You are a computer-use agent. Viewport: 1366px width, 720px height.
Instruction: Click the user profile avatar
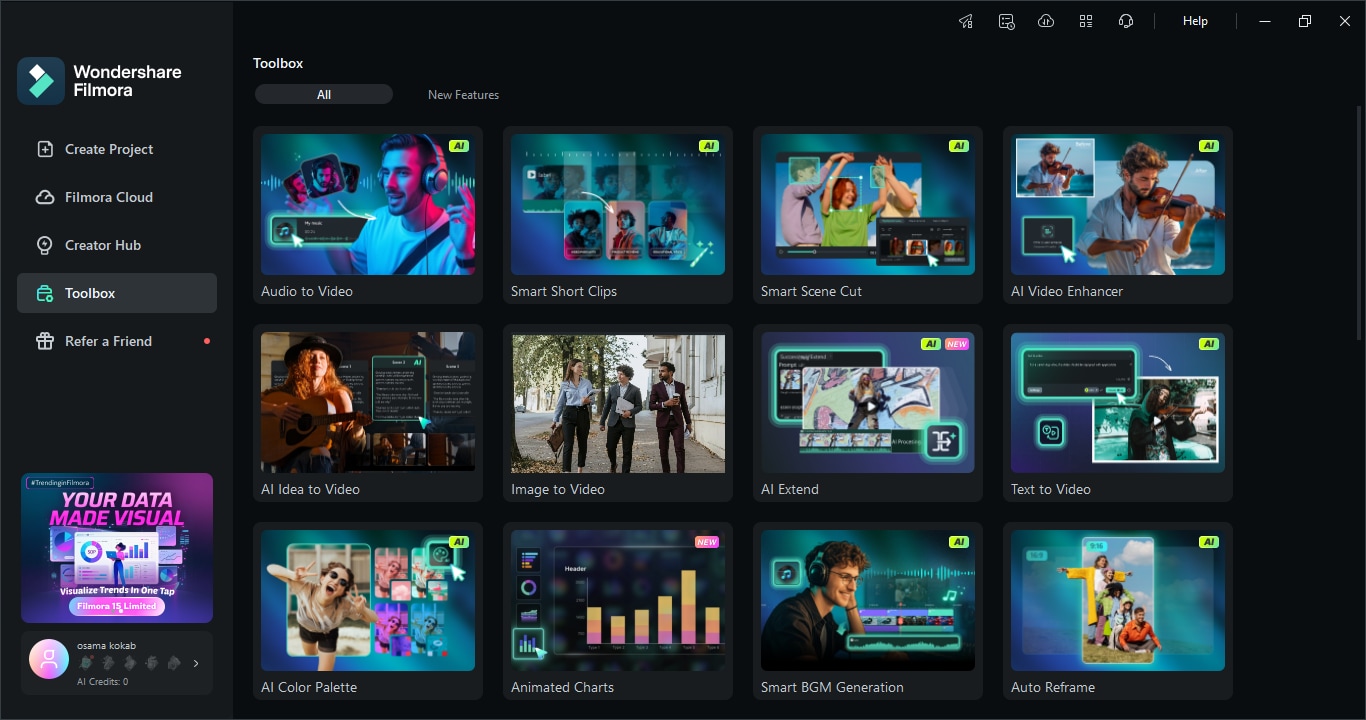pyautogui.click(x=49, y=659)
